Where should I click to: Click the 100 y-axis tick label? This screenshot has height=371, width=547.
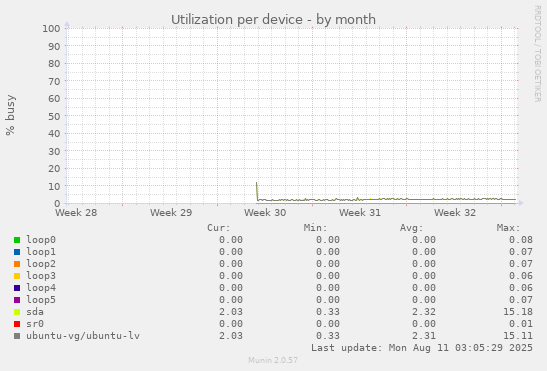51,28
